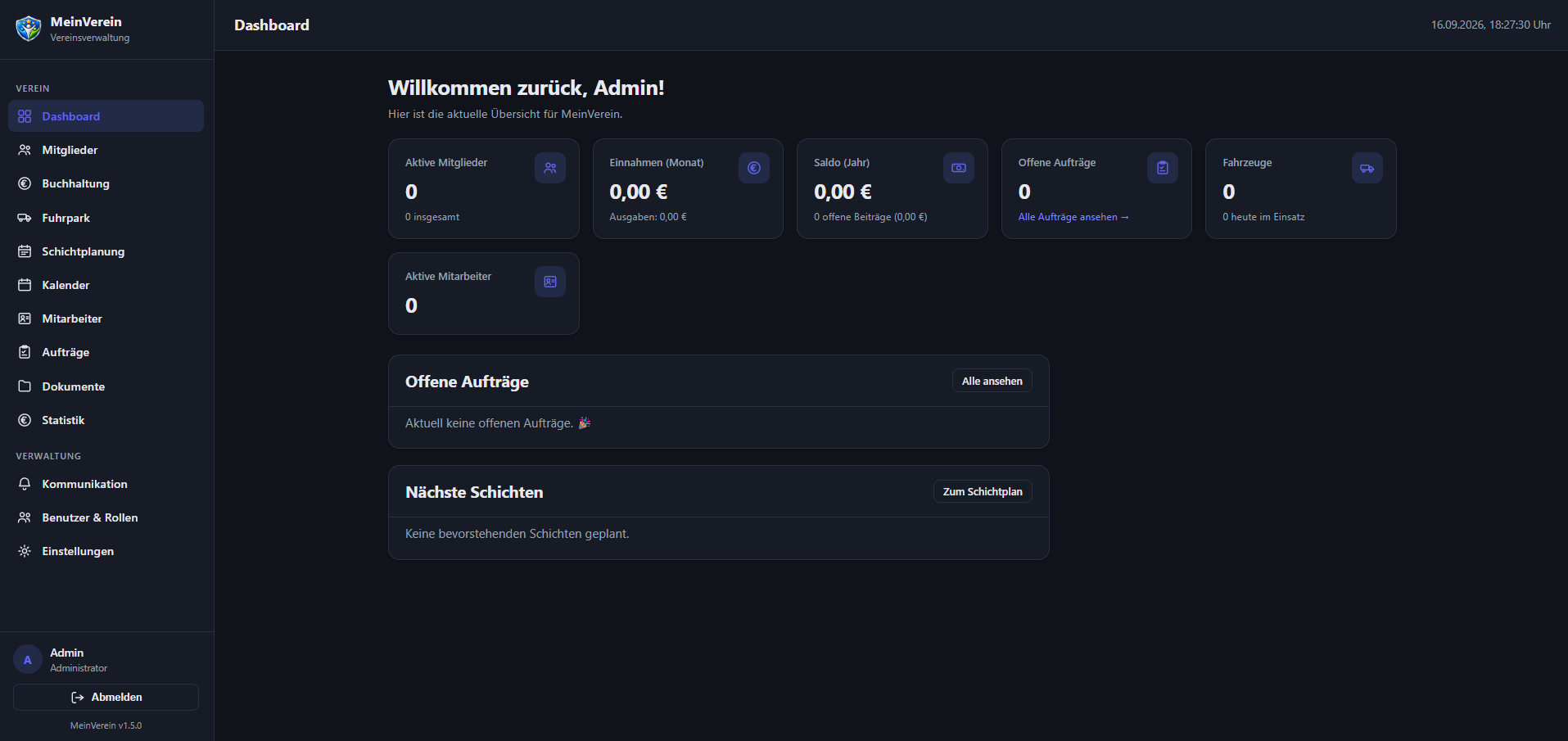Click the Kommunikation bell icon
Viewport: 1568px width, 741px height.
point(25,484)
